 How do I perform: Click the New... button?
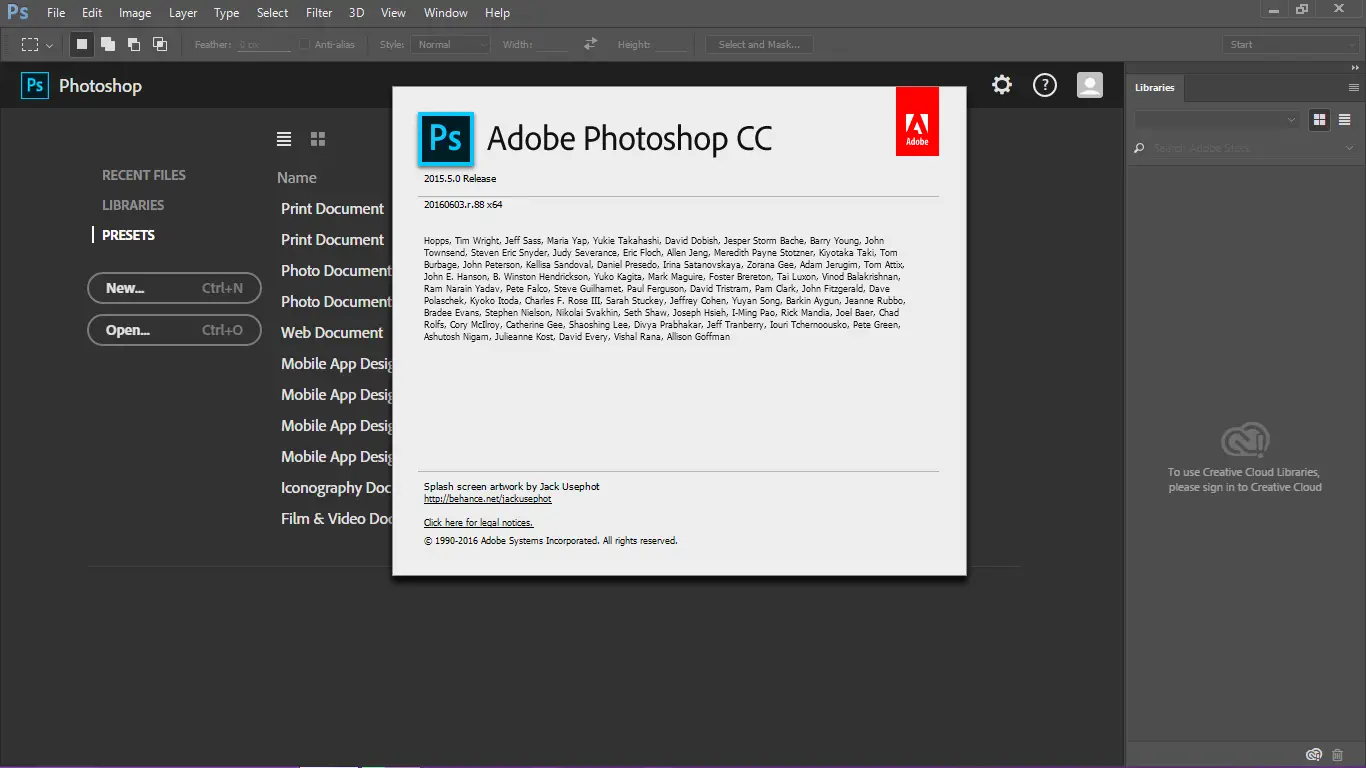[175, 288]
